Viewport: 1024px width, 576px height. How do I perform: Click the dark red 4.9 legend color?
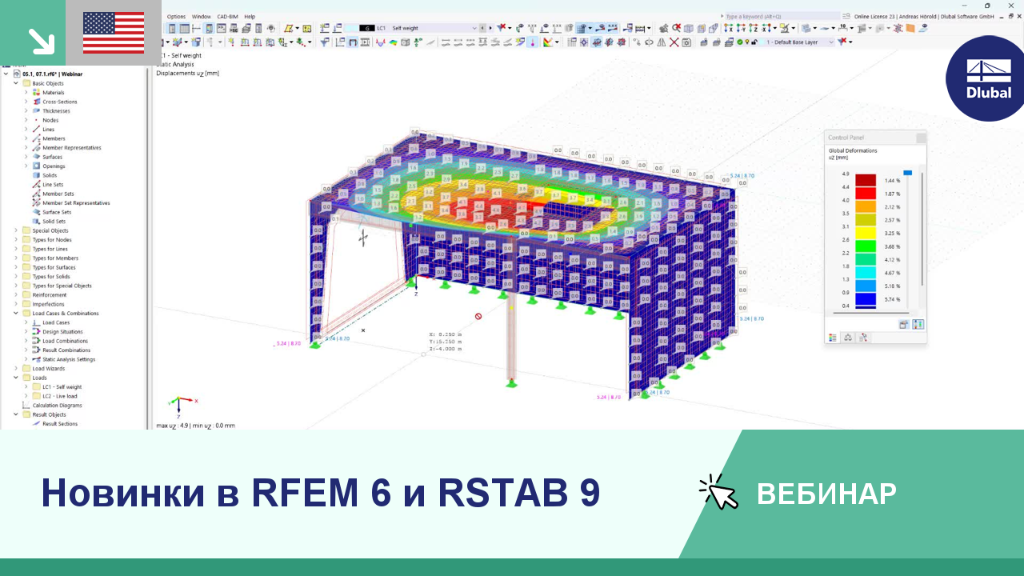coord(865,180)
